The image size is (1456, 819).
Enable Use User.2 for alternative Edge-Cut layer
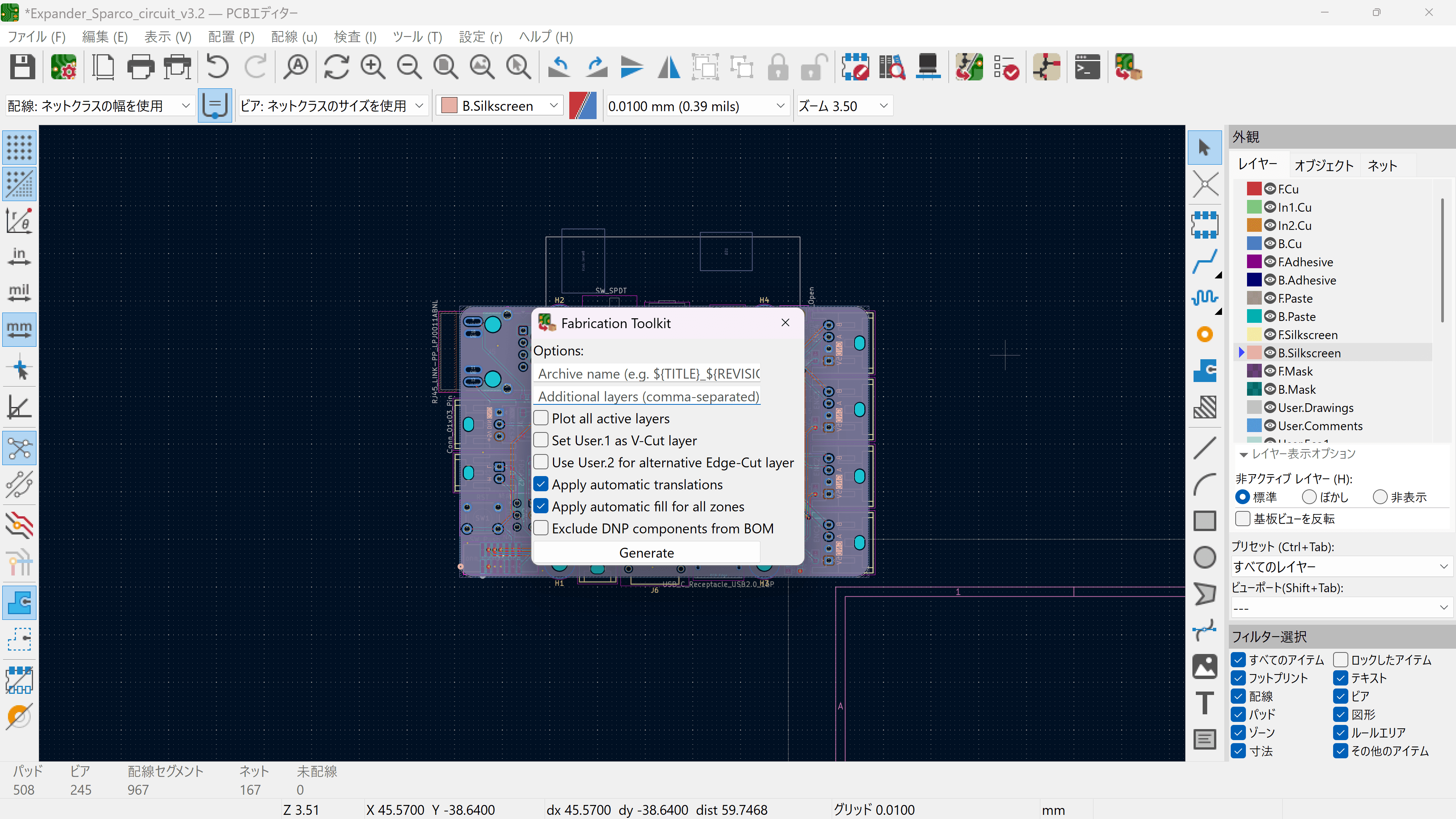tap(541, 462)
